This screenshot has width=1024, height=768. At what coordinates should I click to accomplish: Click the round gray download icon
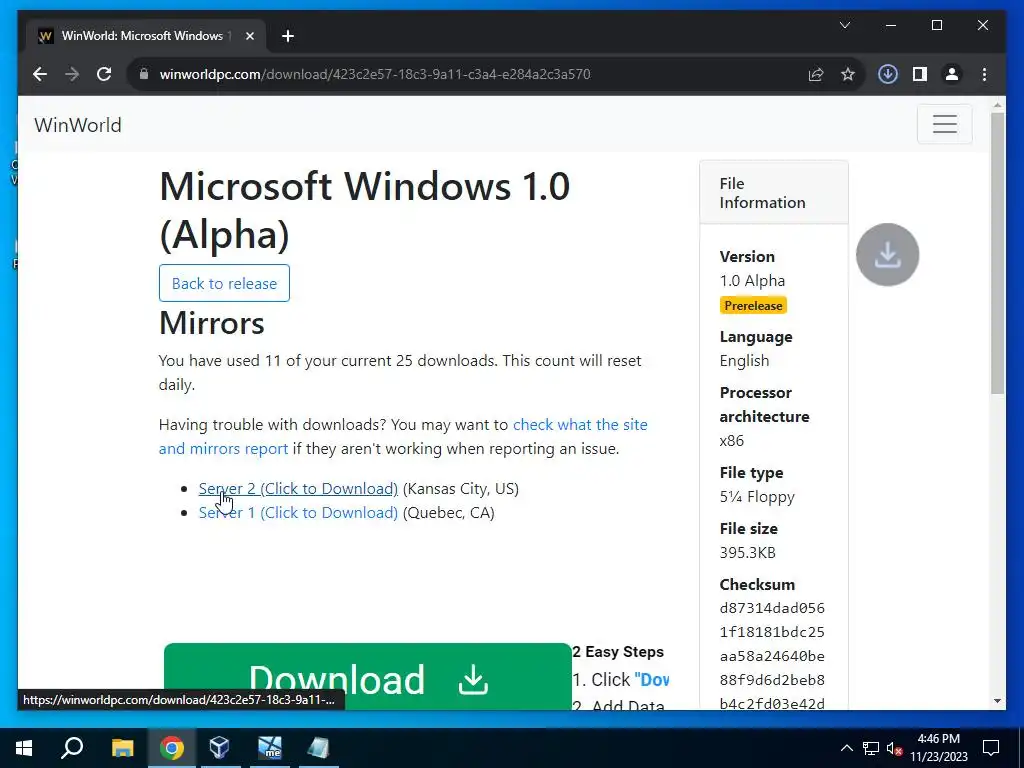click(888, 255)
